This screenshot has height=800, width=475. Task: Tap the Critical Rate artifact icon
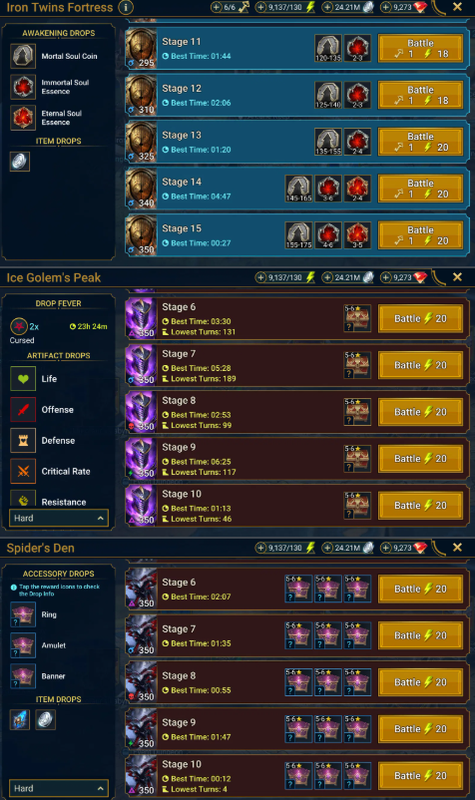(23, 471)
